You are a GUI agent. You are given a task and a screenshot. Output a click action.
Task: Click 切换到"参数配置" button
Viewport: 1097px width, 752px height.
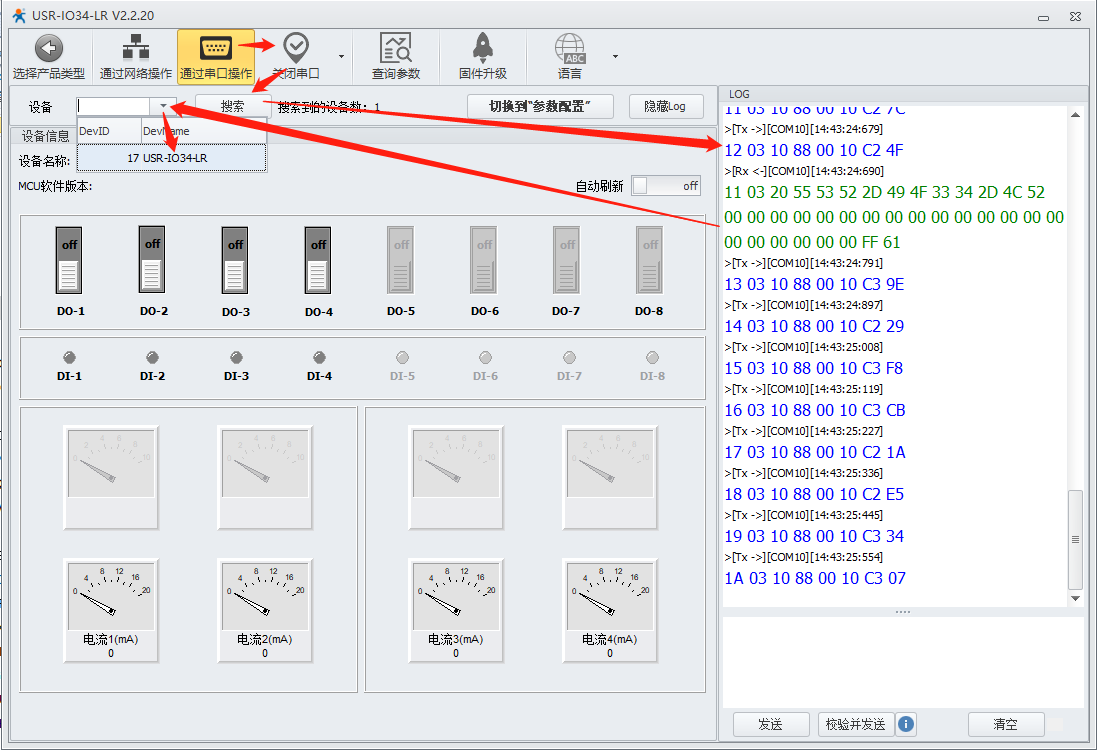(540, 106)
